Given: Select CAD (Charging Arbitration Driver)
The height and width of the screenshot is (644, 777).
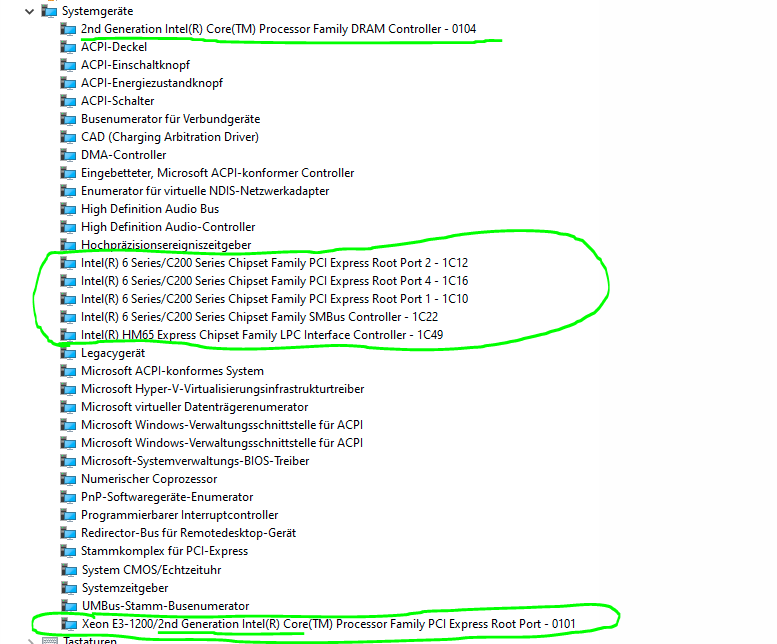Looking at the screenshot, I should coord(170,137).
